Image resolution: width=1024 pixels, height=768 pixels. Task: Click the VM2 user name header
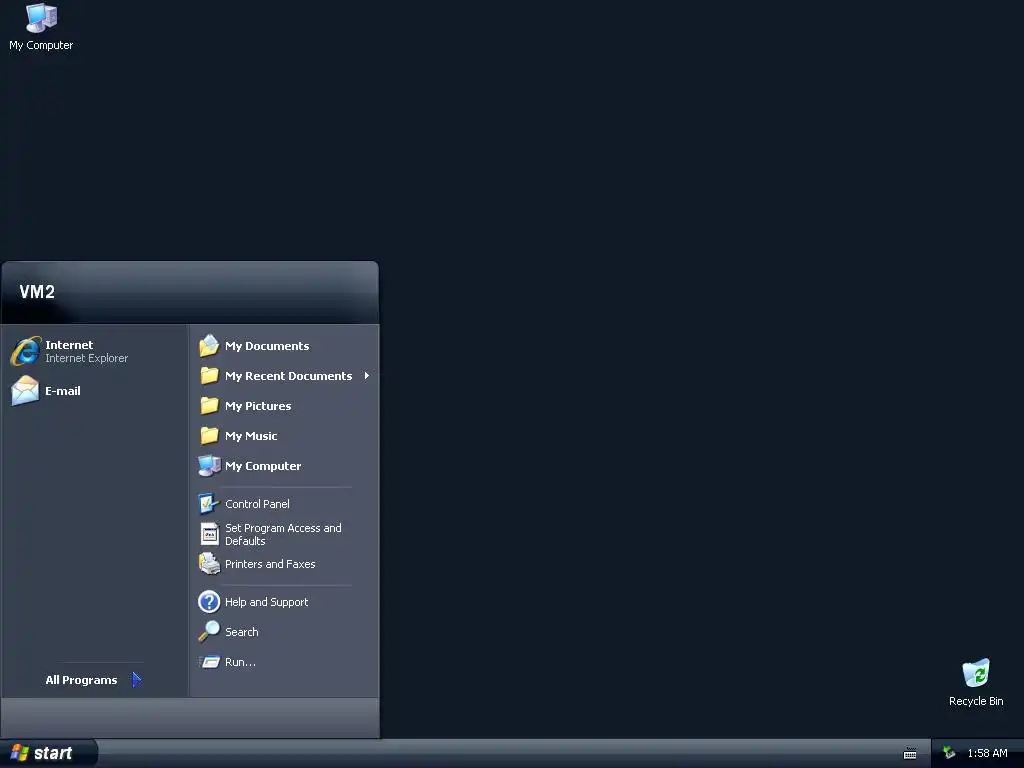pyautogui.click(x=37, y=292)
